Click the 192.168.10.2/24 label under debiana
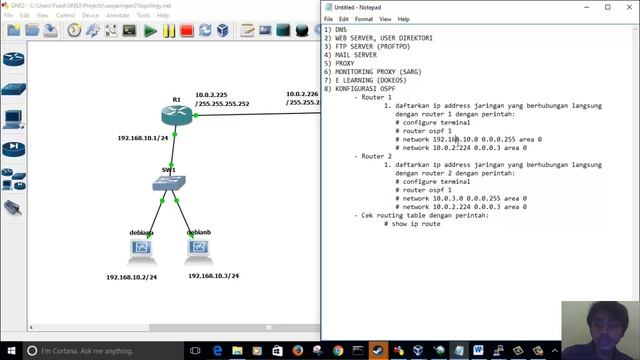 pos(131,277)
